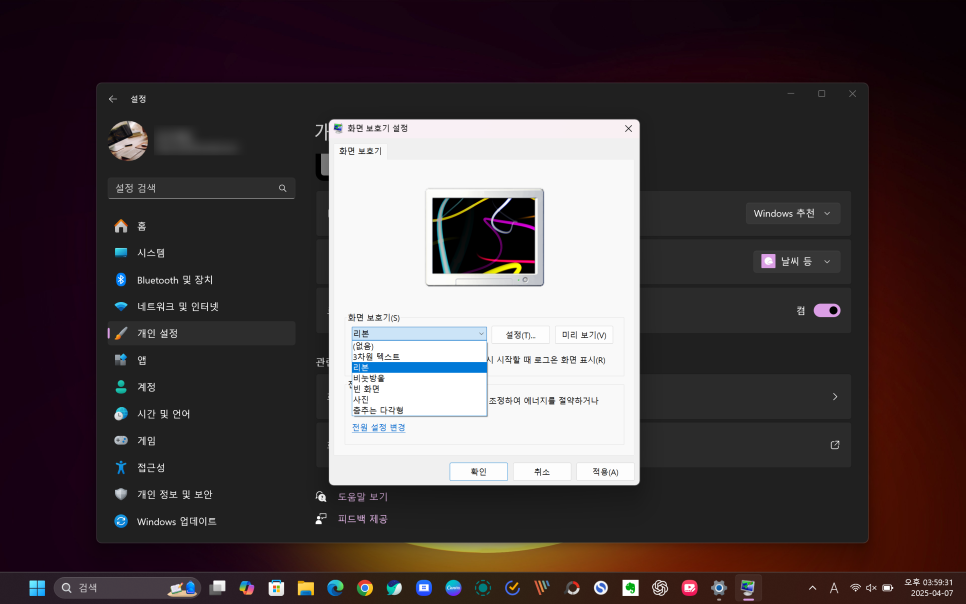Expand the chevron row in Settings
This screenshot has height=604, width=966.
pyautogui.click(x=835, y=396)
